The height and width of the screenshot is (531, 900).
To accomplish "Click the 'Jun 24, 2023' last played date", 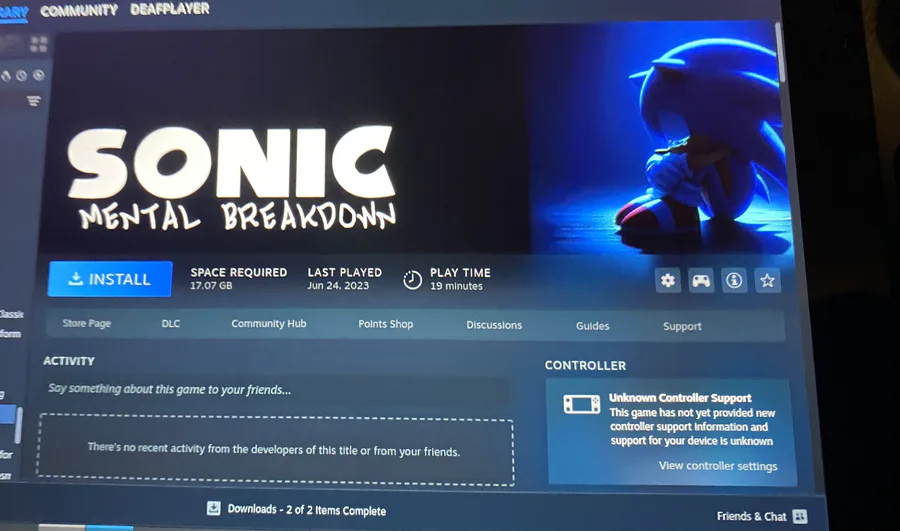I will click(x=338, y=285).
